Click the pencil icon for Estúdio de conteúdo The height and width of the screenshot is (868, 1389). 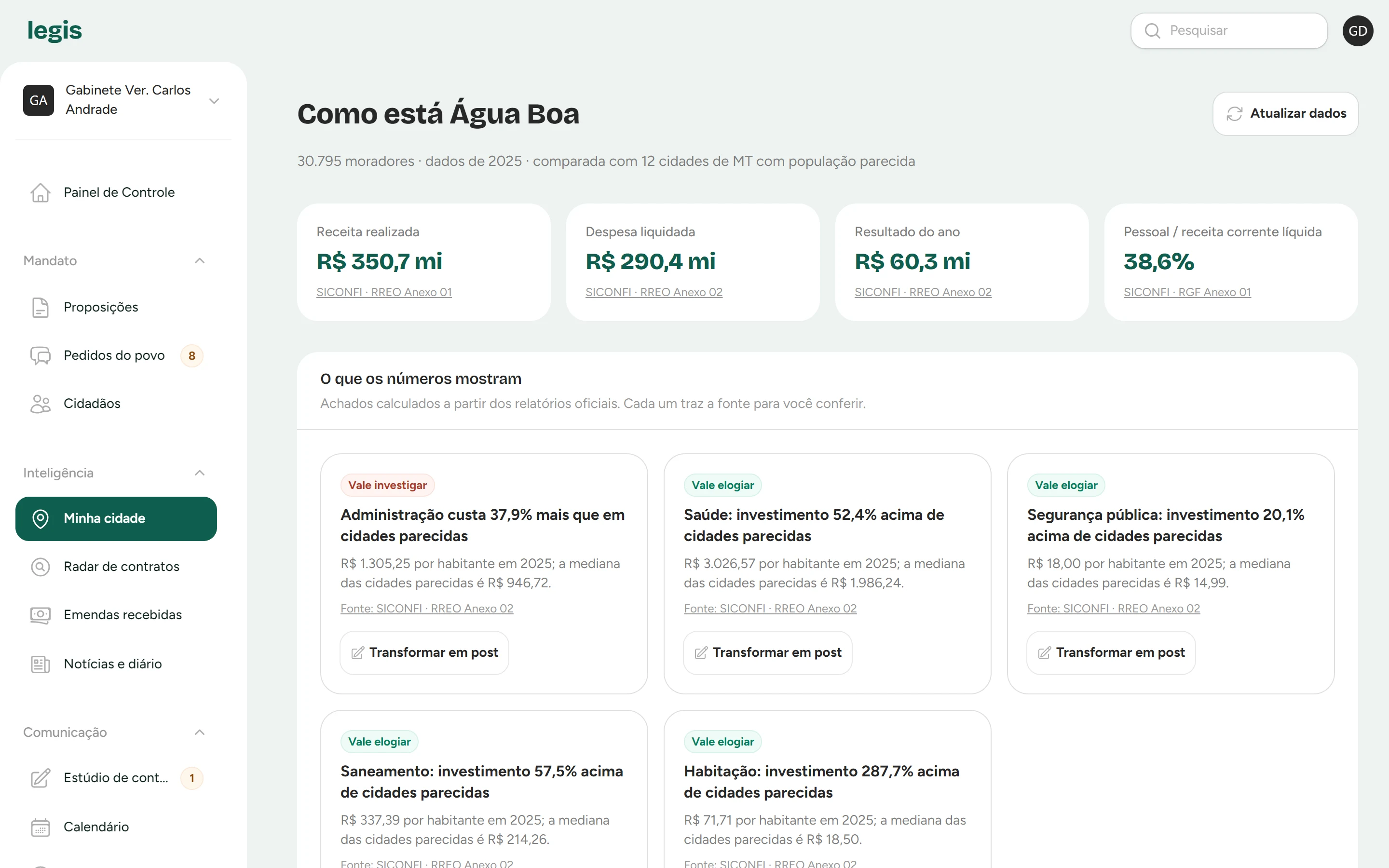point(40,778)
